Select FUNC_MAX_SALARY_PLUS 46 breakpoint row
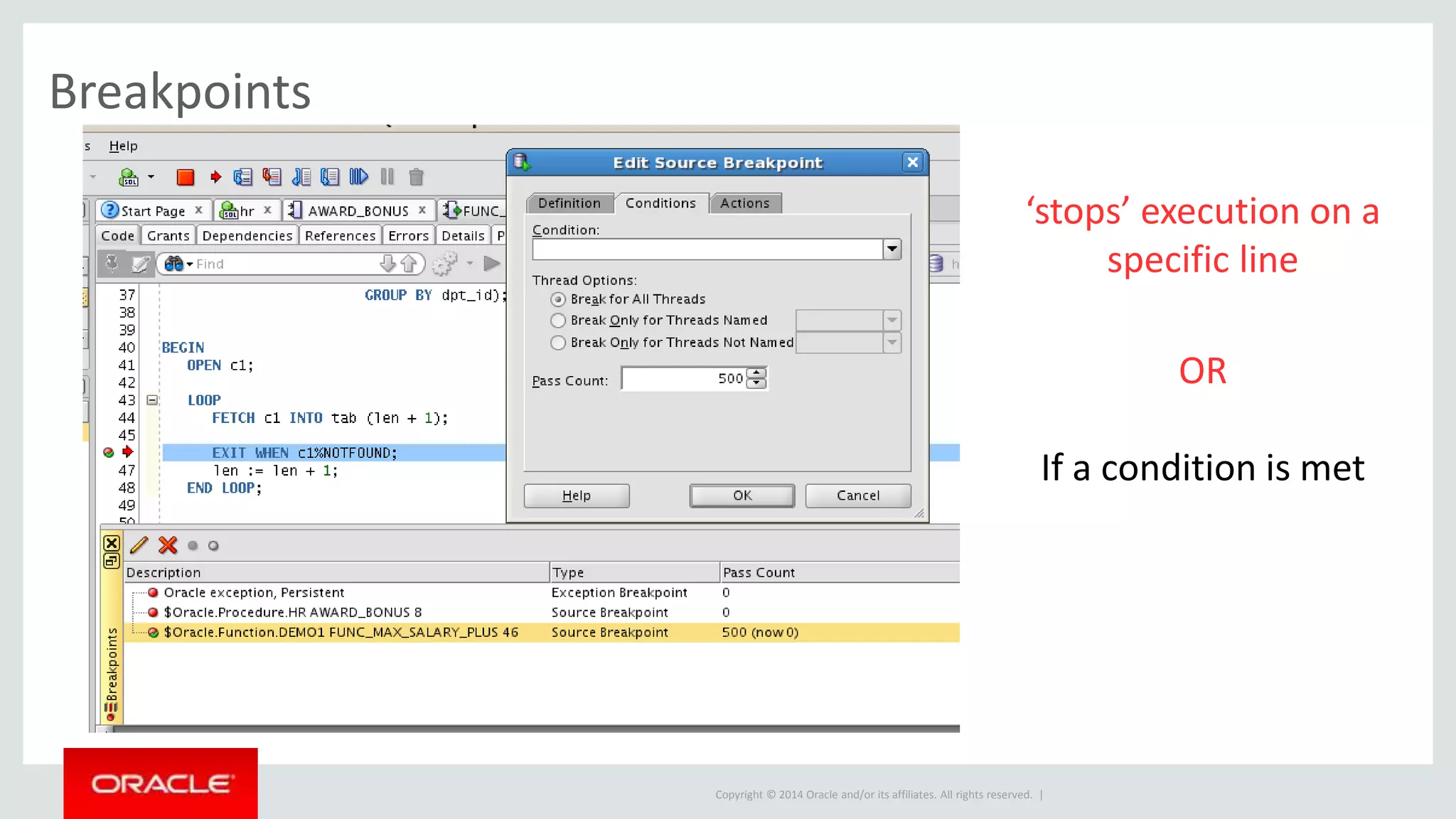The width and height of the screenshot is (1456, 819). [x=542, y=632]
